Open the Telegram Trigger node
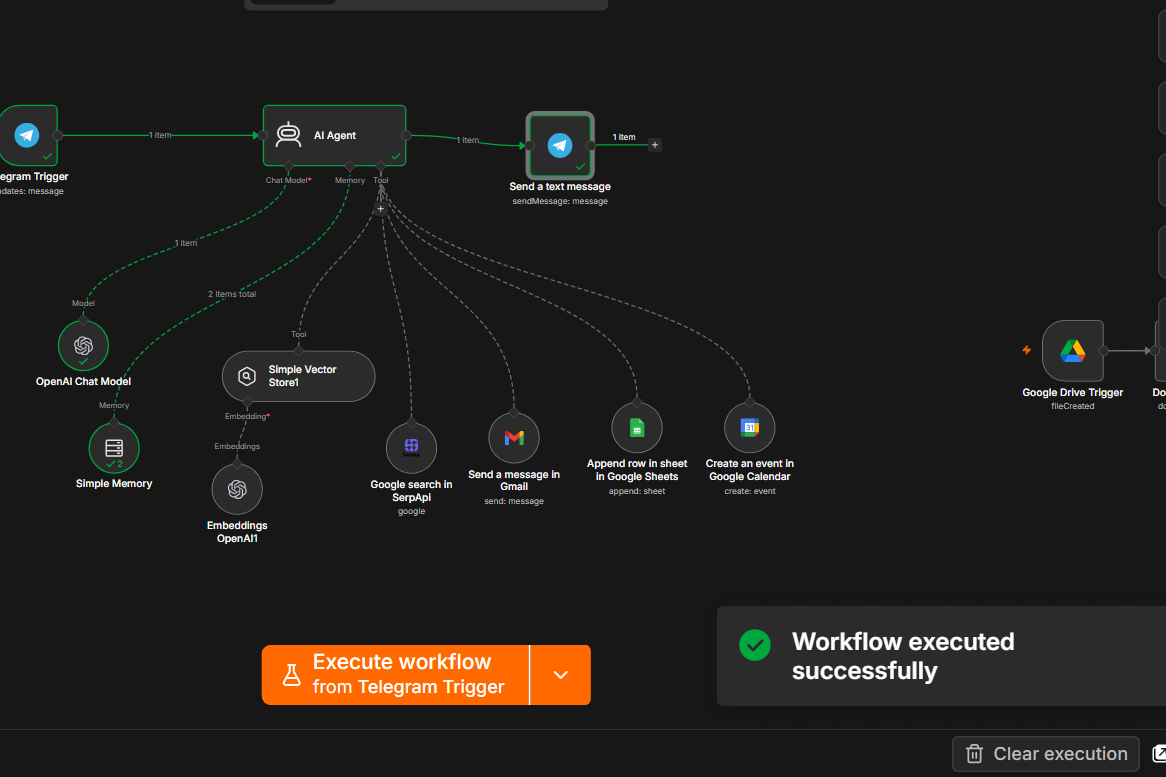1166x777 pixels. (x=28, y=135)
